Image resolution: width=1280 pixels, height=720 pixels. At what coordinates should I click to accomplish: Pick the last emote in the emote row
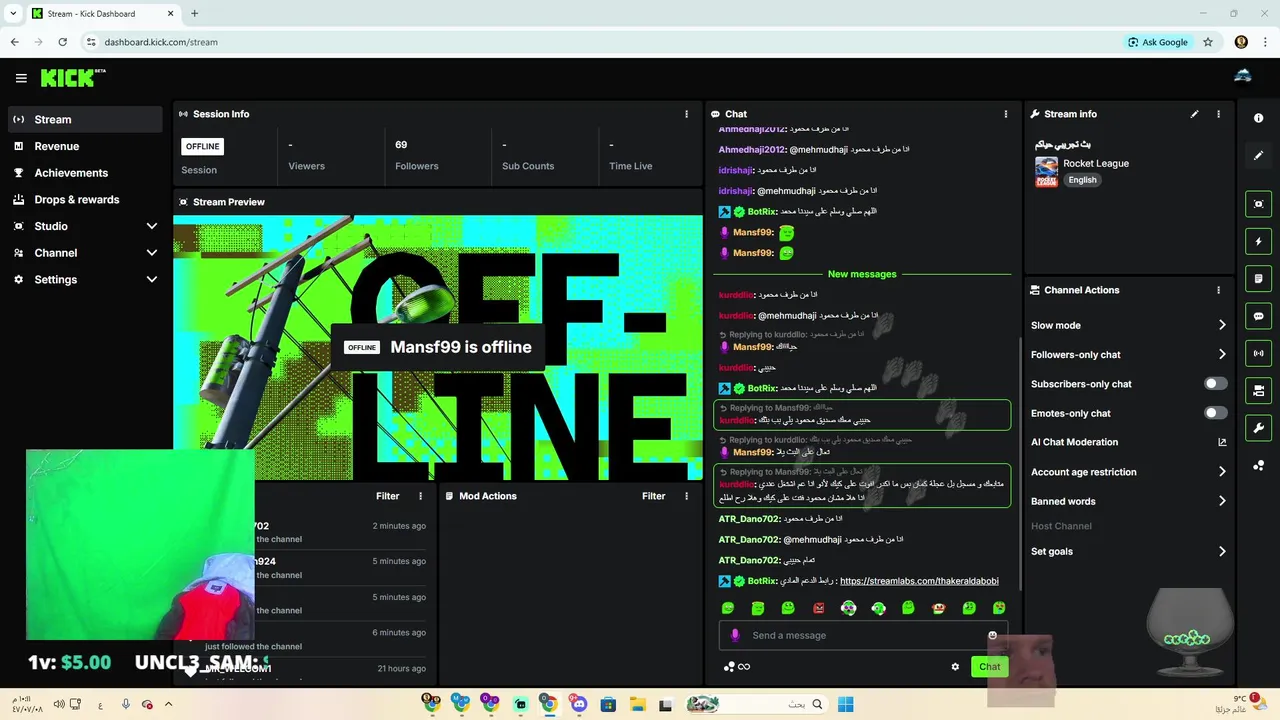click(999, 608)
